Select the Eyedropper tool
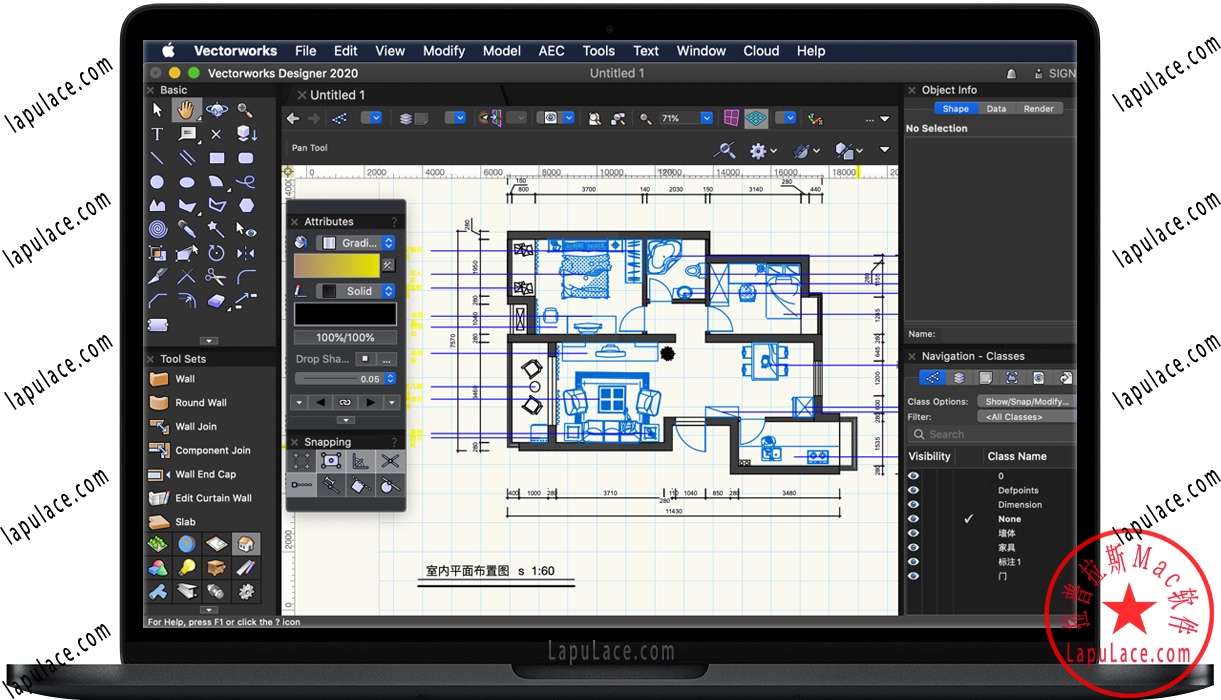The image size is (1221, 700). [186, 230]
